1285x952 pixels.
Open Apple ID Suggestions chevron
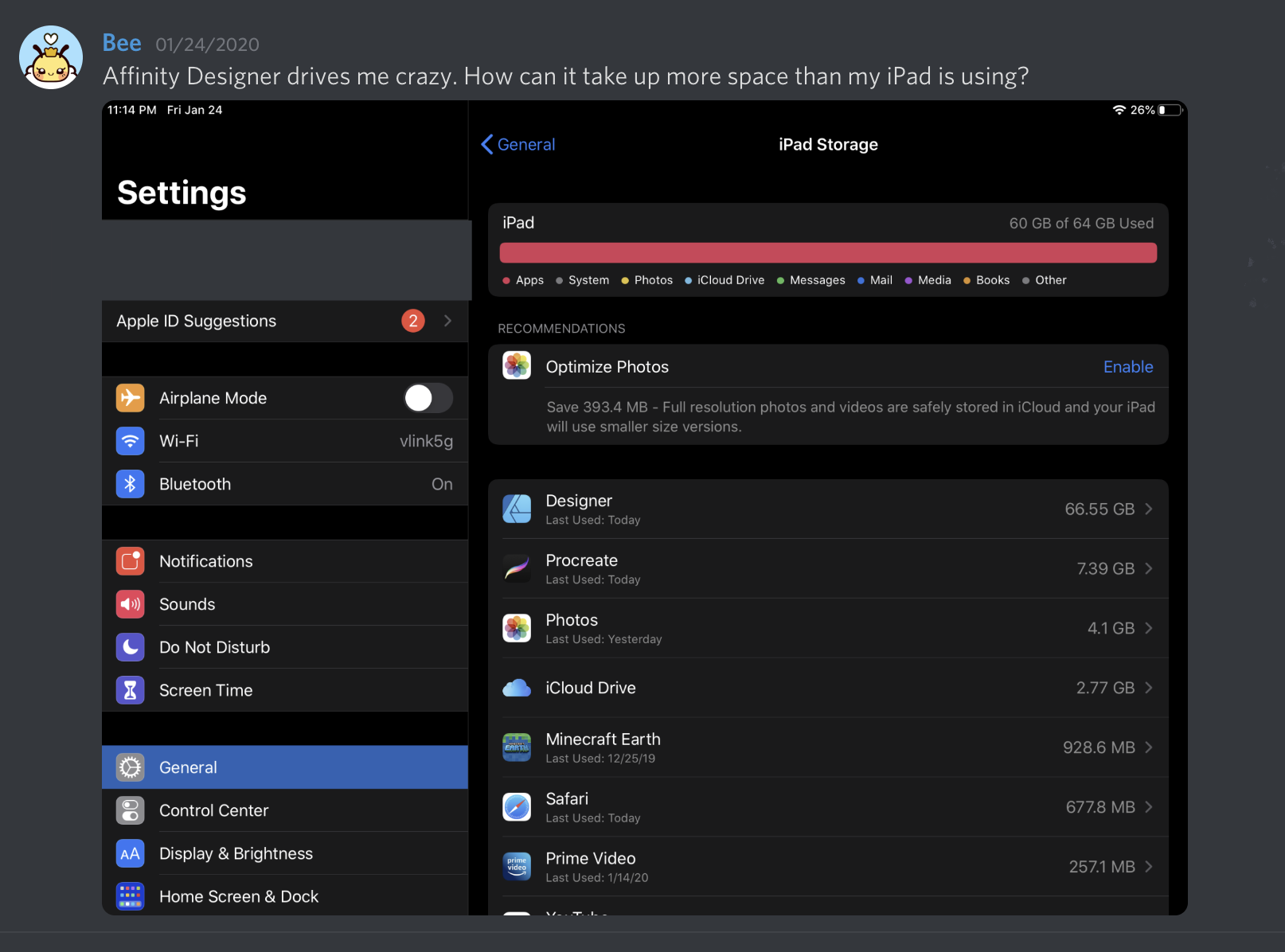pos(447,321)
